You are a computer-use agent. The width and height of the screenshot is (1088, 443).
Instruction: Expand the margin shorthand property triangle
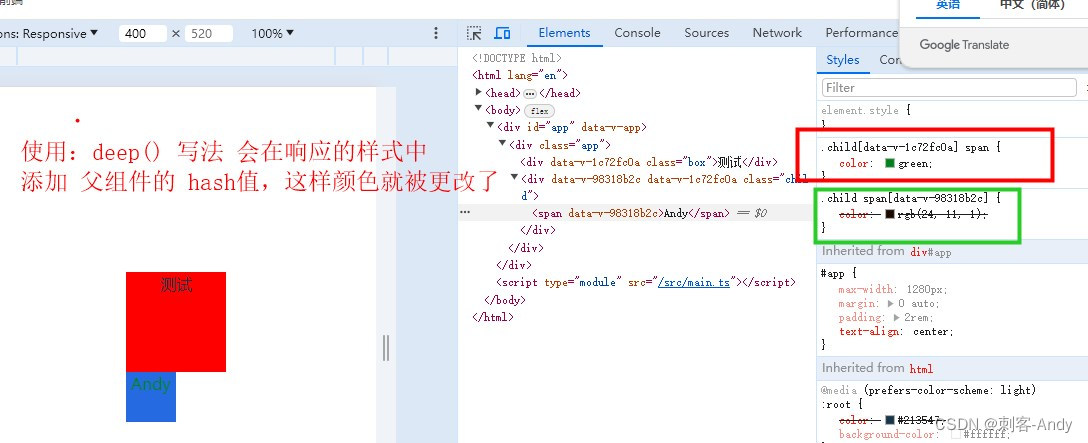891,303
